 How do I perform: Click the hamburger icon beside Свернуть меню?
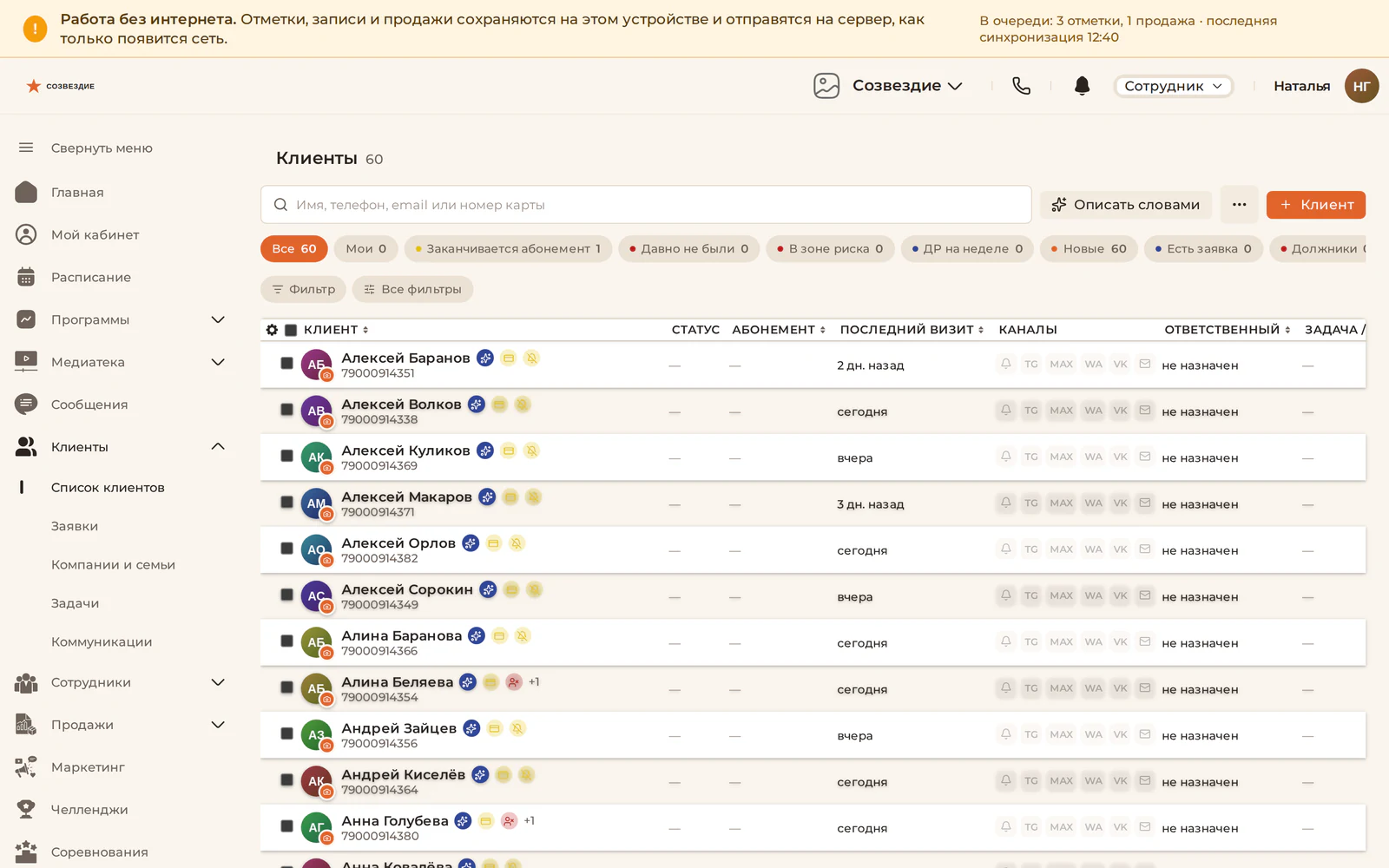click(x=26, y=148)
